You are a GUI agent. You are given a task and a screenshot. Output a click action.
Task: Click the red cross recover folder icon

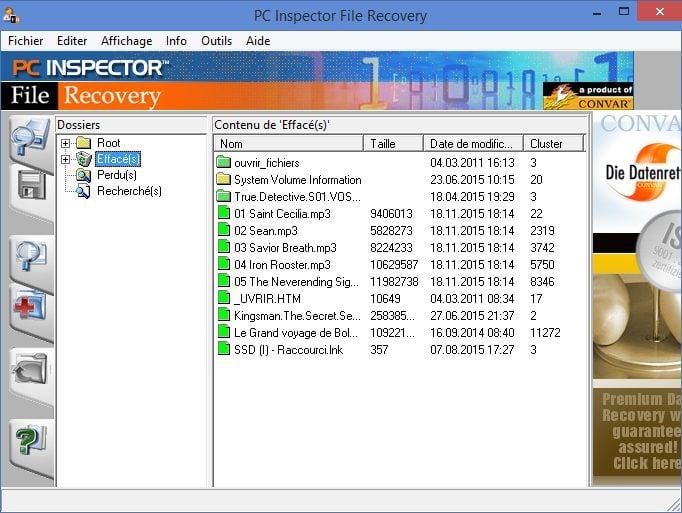coord(30,307)
